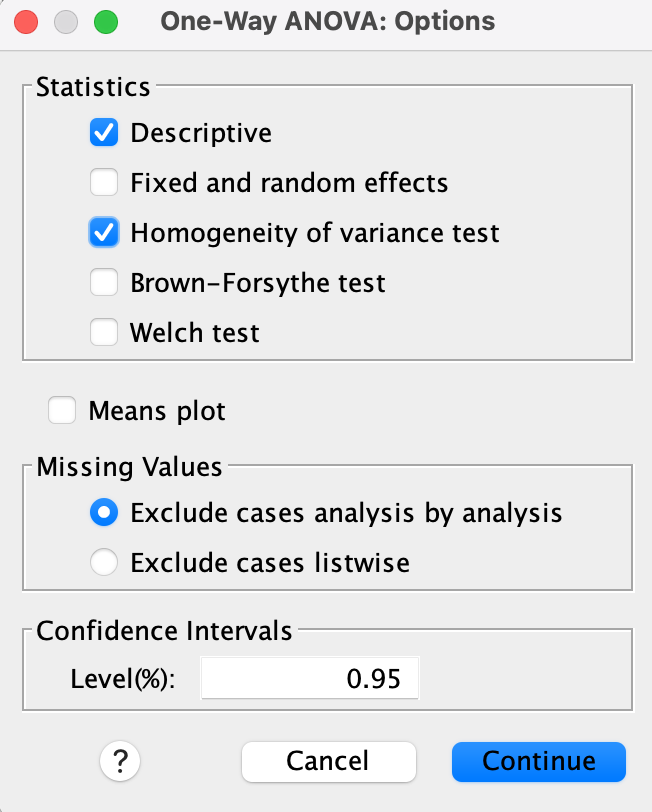Click the yellow minimize window button

coord(65,21)
